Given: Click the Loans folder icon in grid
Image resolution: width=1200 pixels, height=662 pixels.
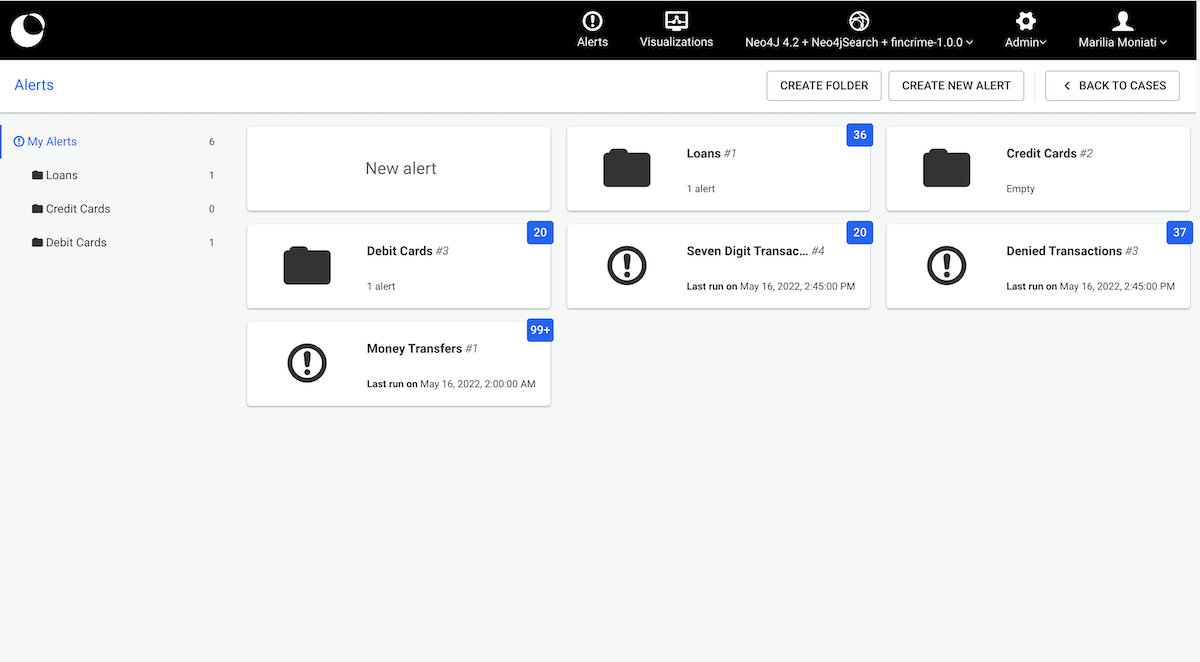Looking at the screenshot, I should pos(627,168).
